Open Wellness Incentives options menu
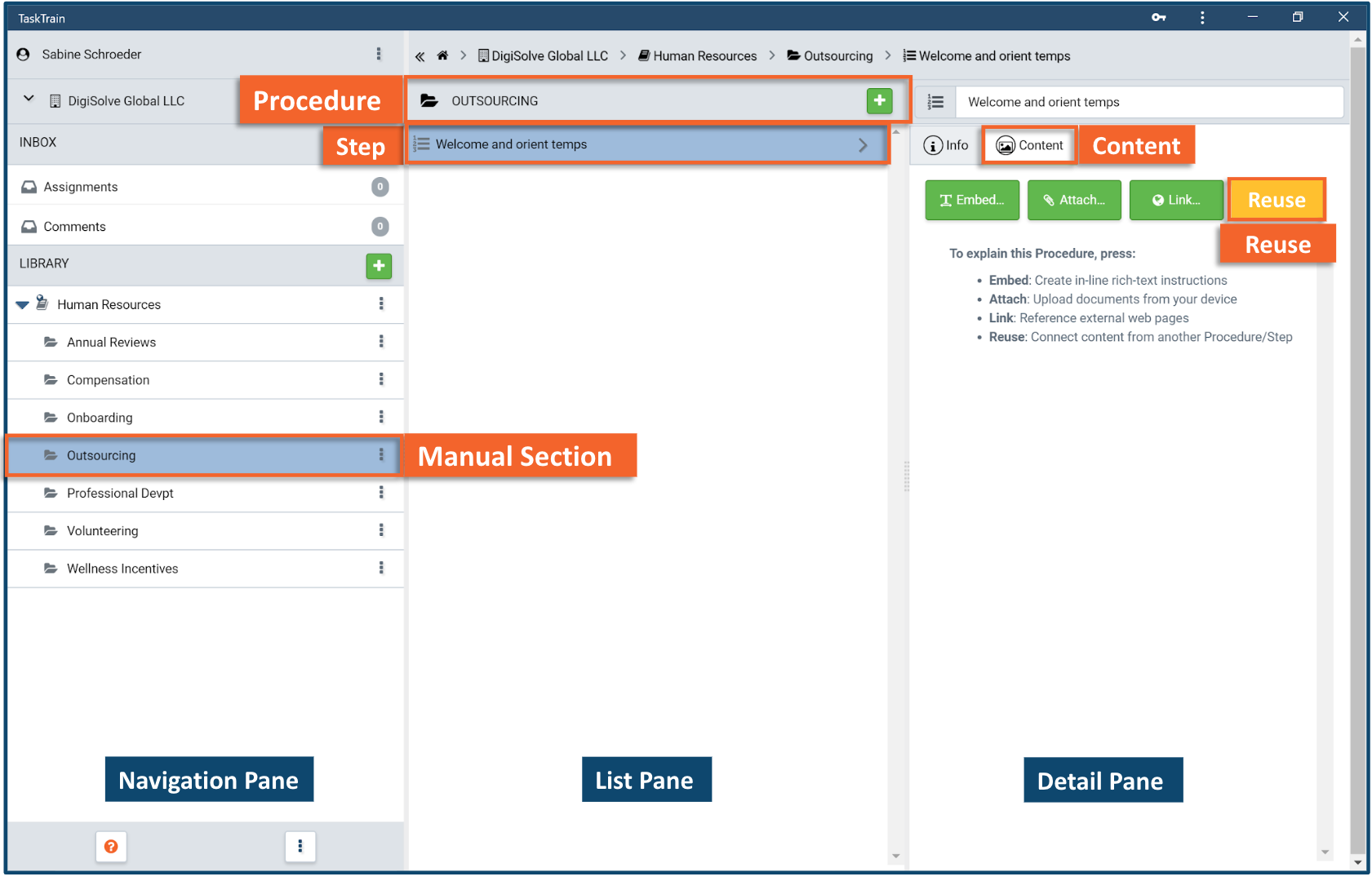Screen dimensions: 1372x881 pyautogui.click(x=381, y=568)
